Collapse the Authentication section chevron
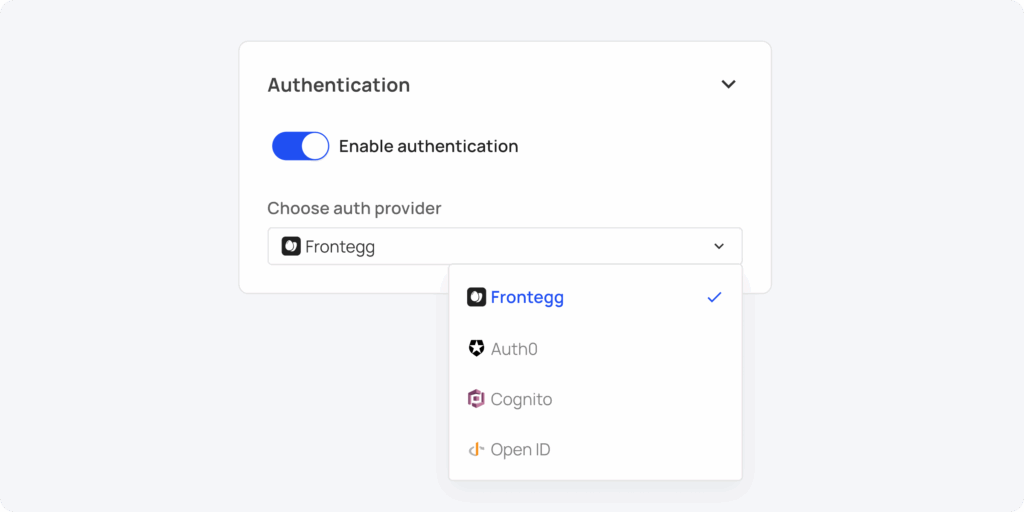Image resolution: width=1024 pixels, height=512 pixels. pos(728,85)
